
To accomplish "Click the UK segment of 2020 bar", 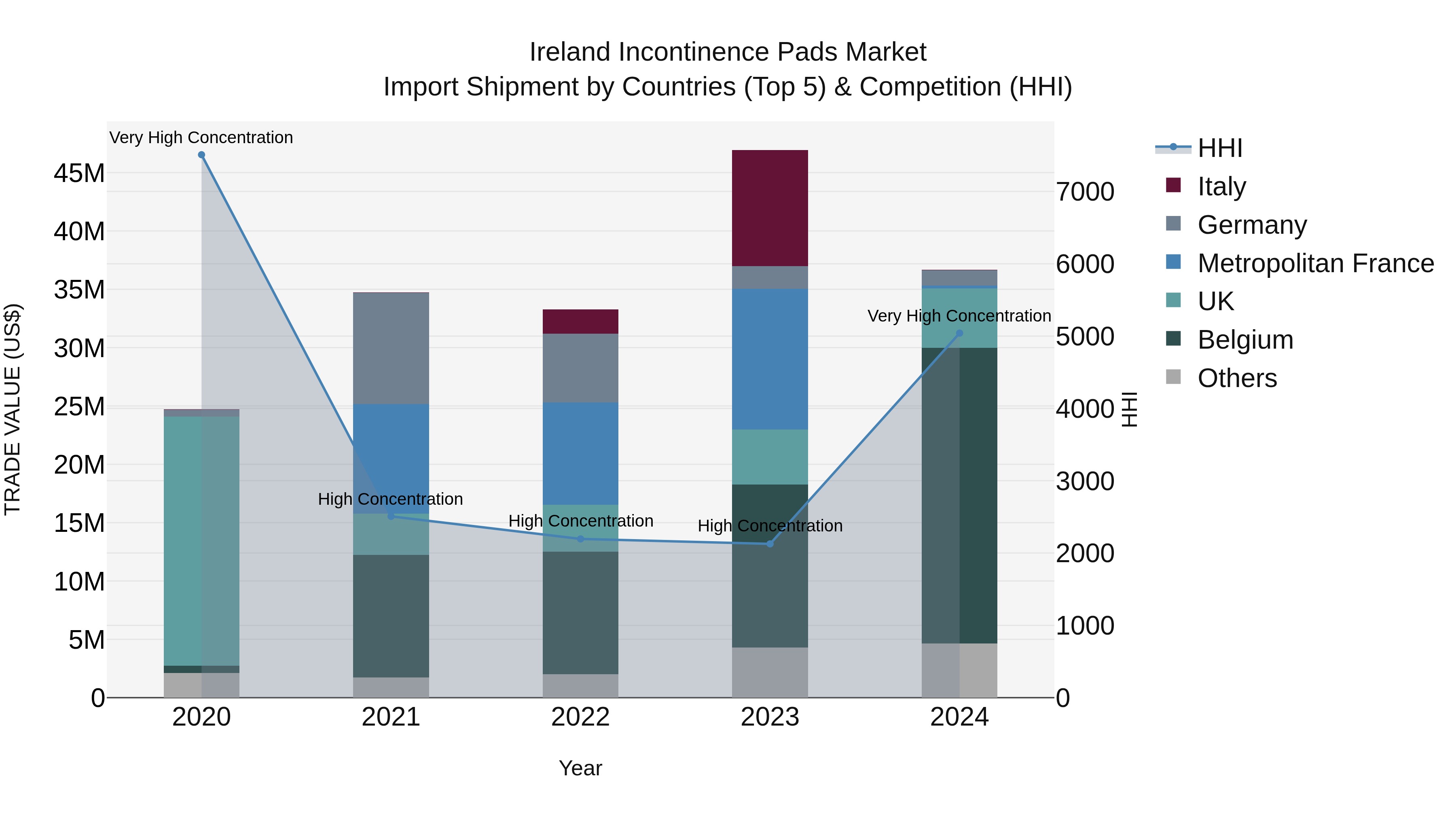I will click(x=201, y=542).
